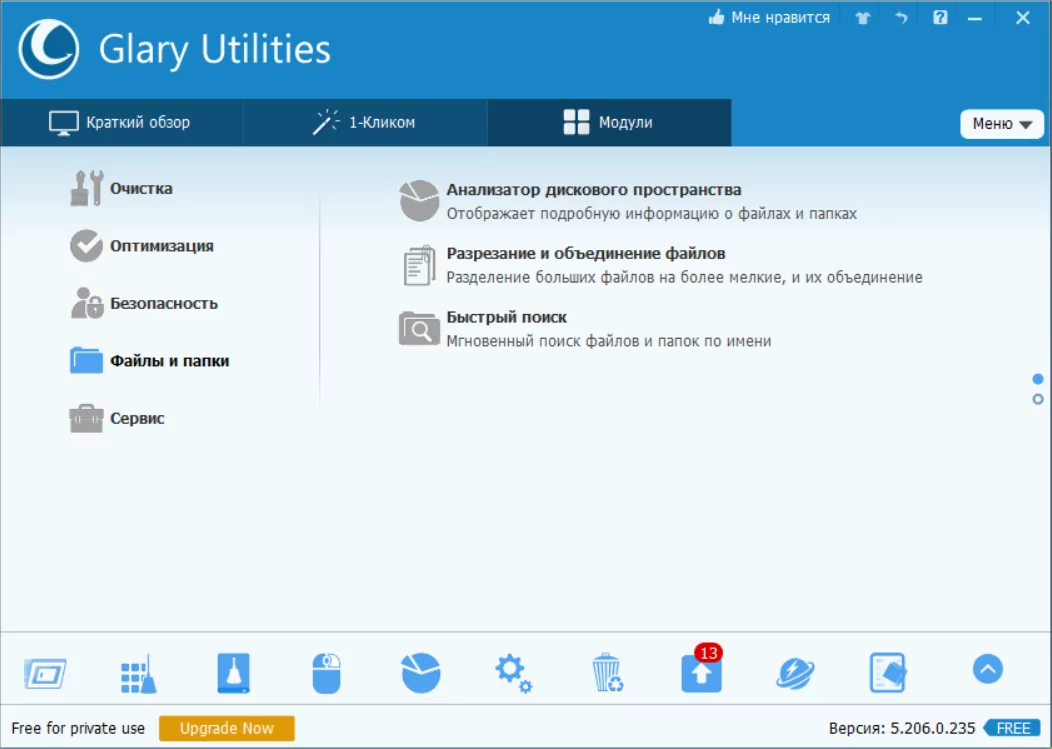Open software update icon with 13 badge

click(702, 670)
